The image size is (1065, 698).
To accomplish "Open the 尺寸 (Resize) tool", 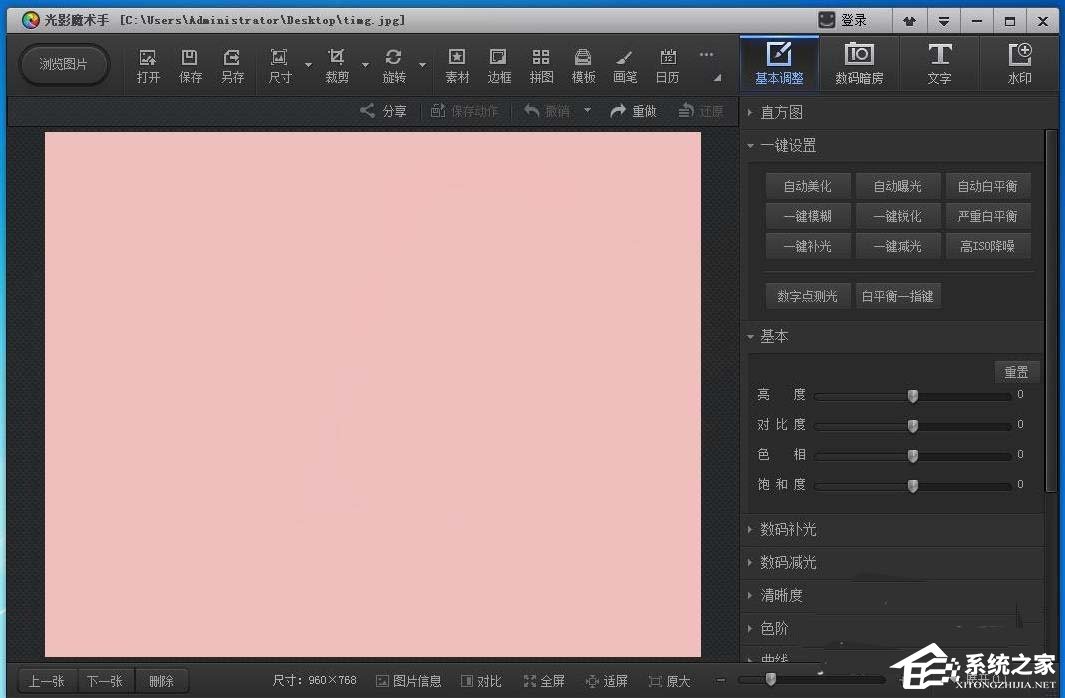I will coord(280,64).
